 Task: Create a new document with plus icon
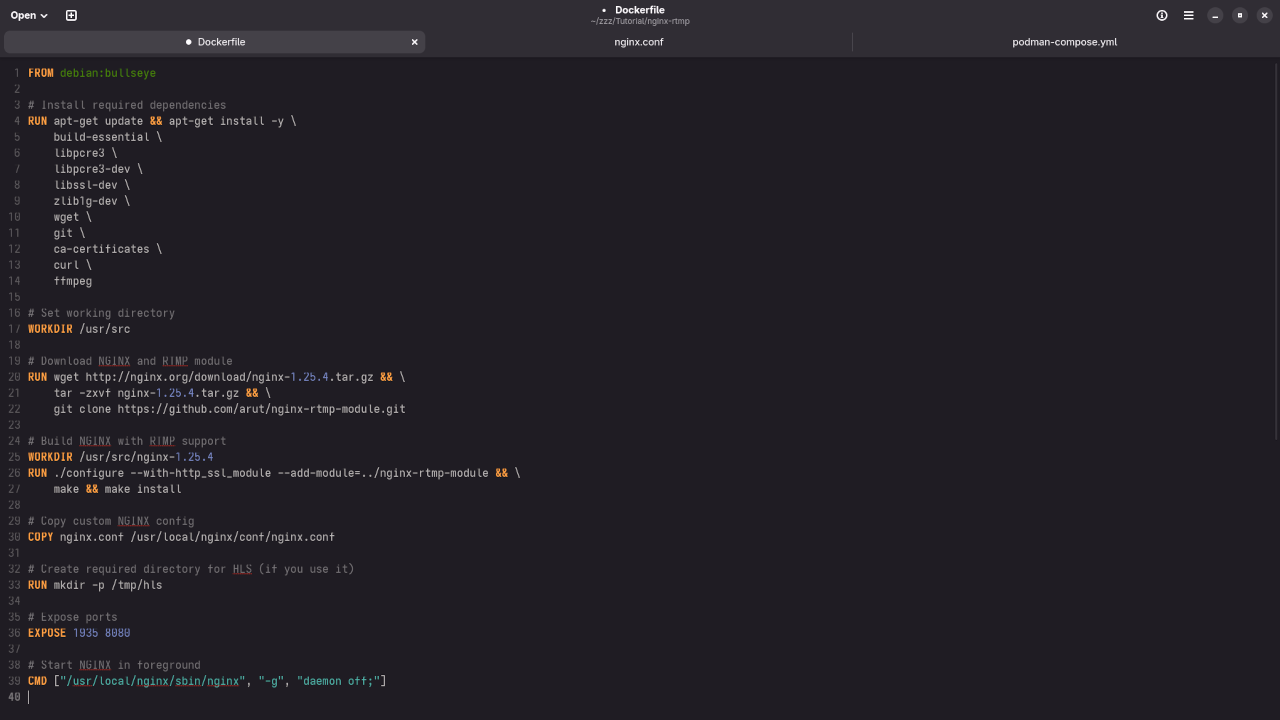click(71, 15)
